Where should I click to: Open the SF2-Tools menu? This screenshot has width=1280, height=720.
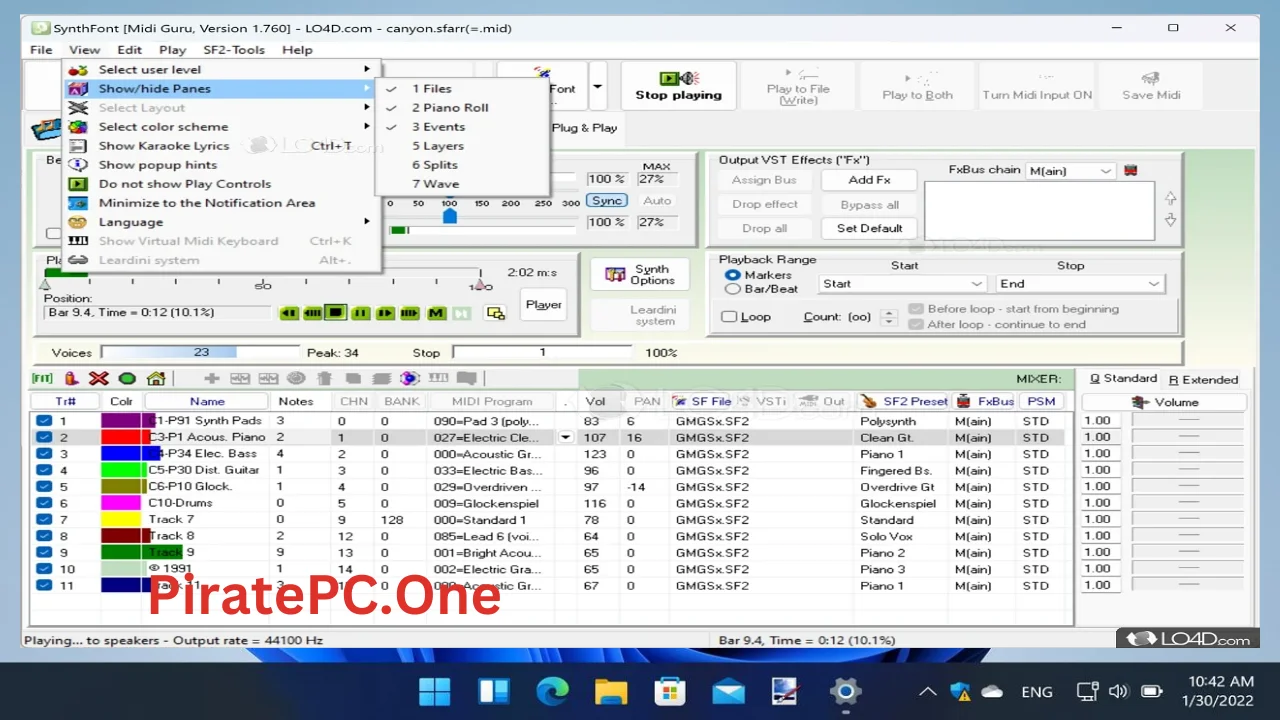234,50
